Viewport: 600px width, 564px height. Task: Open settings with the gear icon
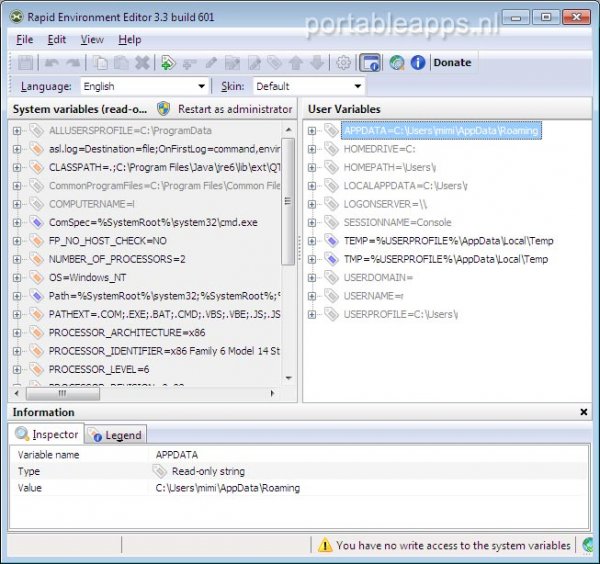click(x=343, y=63)
